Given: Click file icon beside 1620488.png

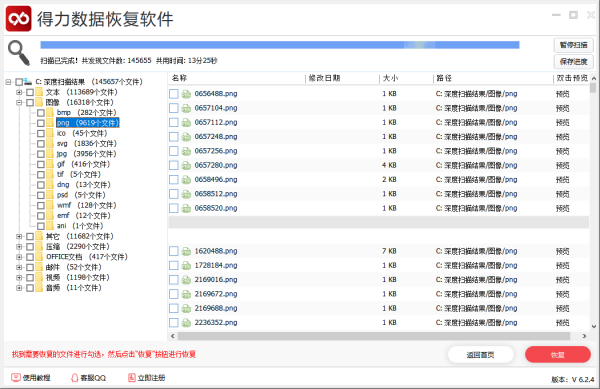Looking at the screenshot, I should pyautogui.click(x=186, y=251).
